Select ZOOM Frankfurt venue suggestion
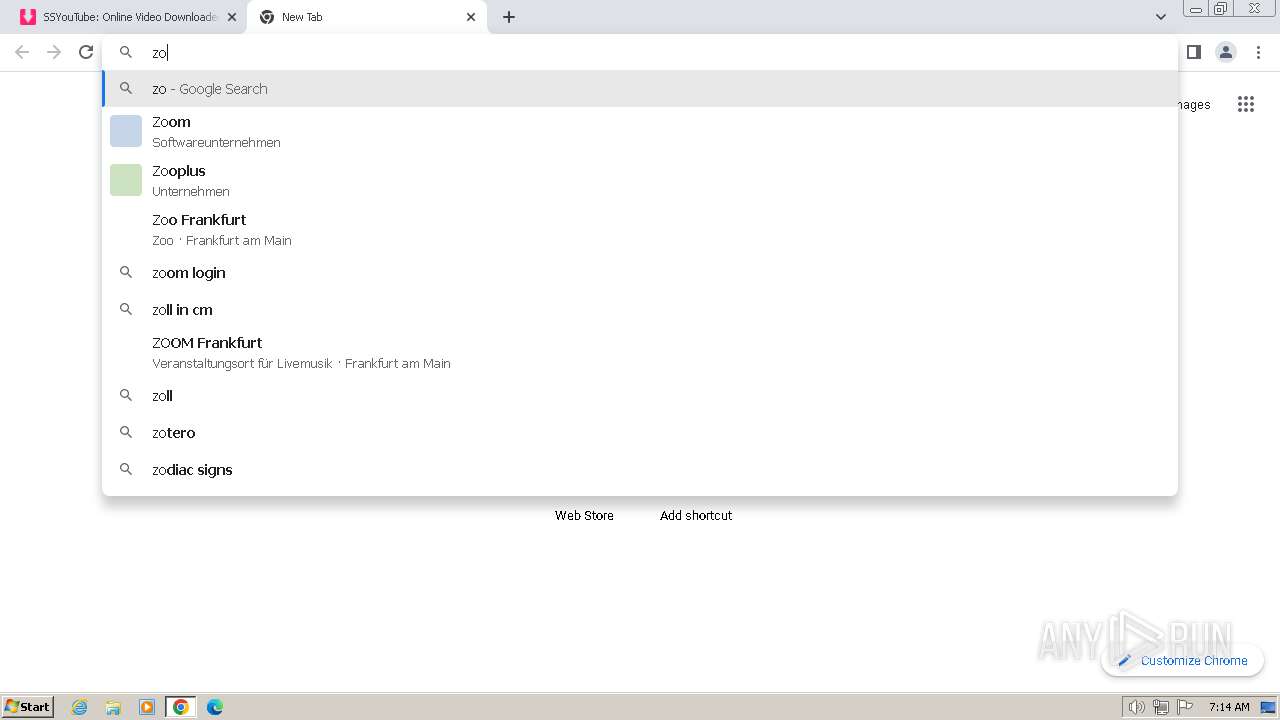 click(640, 352)
